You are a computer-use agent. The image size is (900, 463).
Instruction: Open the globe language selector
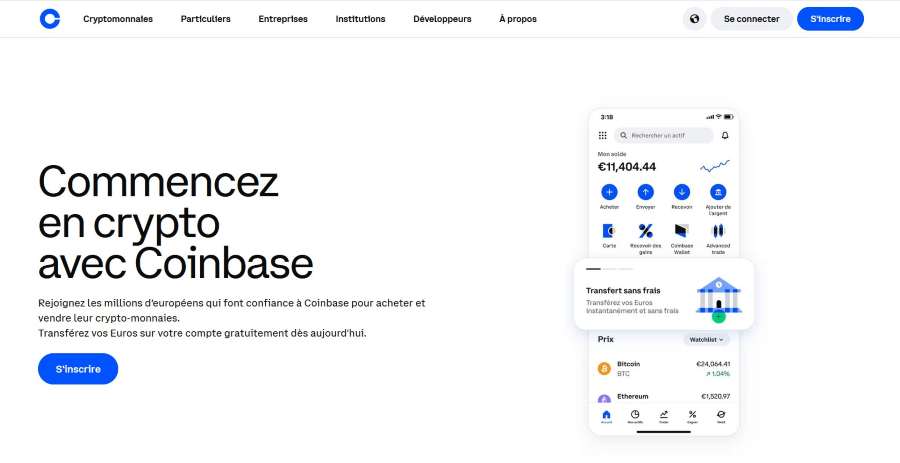pos(694,19)
